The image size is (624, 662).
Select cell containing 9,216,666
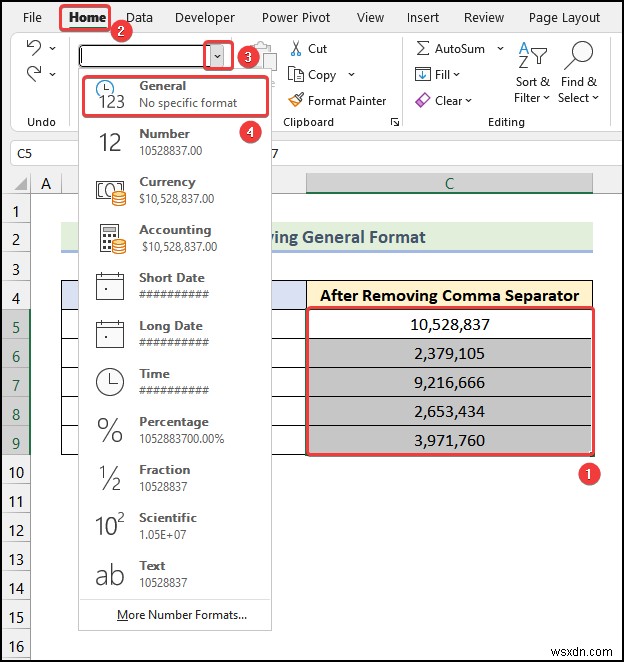click(x=450, y=383)
